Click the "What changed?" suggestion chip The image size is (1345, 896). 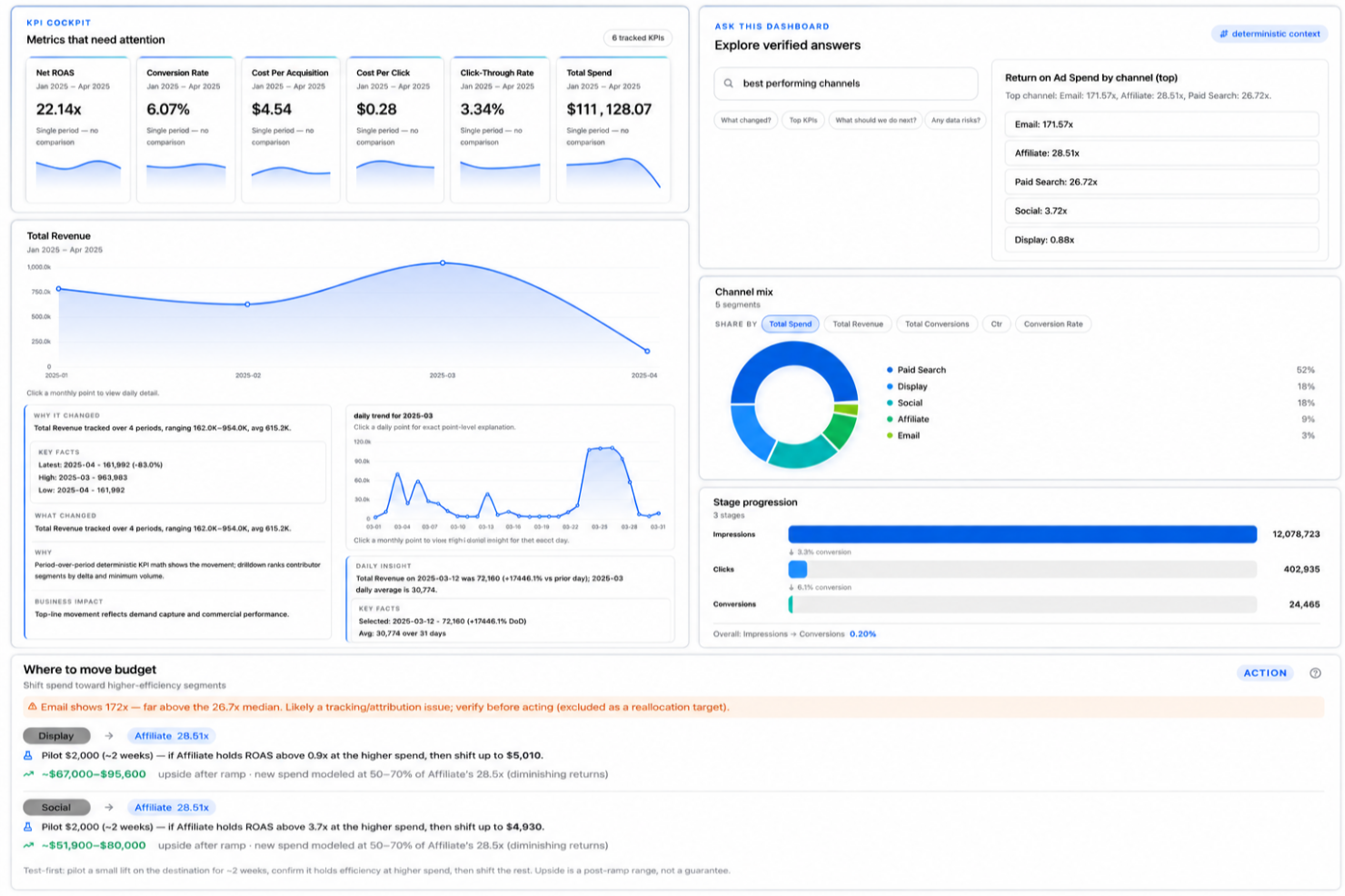coord(746,120)
